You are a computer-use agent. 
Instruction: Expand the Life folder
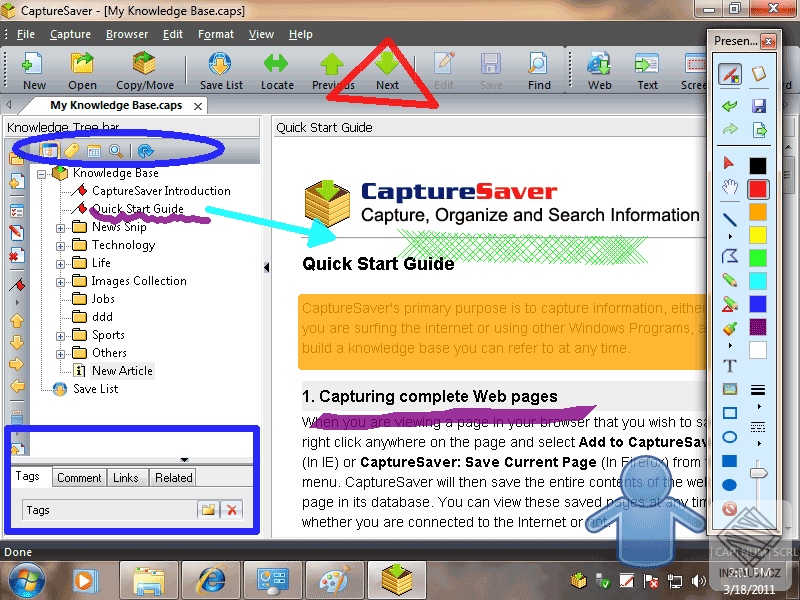60,264
